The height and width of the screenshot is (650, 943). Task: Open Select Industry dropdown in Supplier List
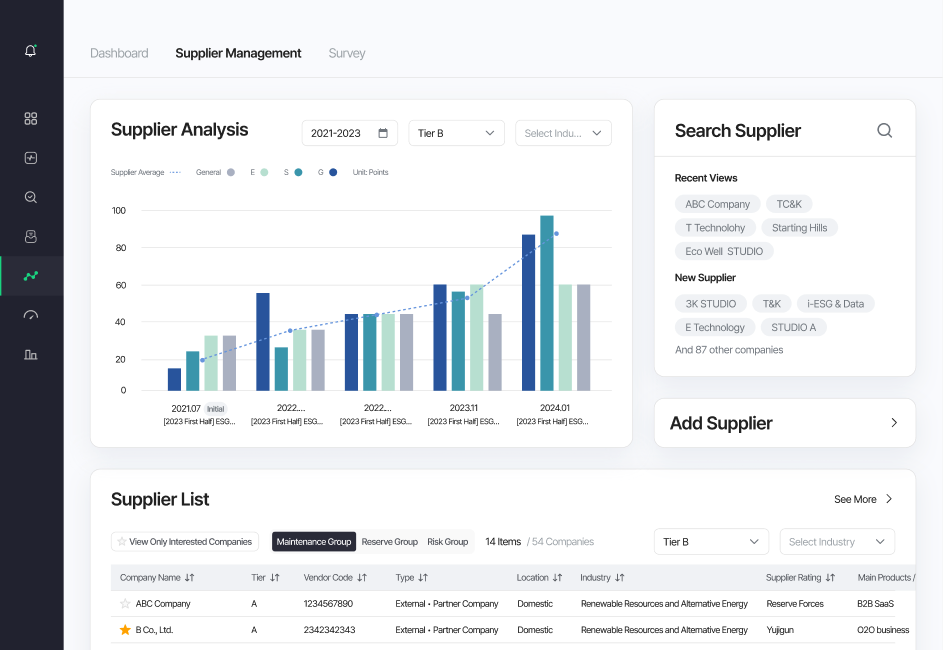(837, 542)
